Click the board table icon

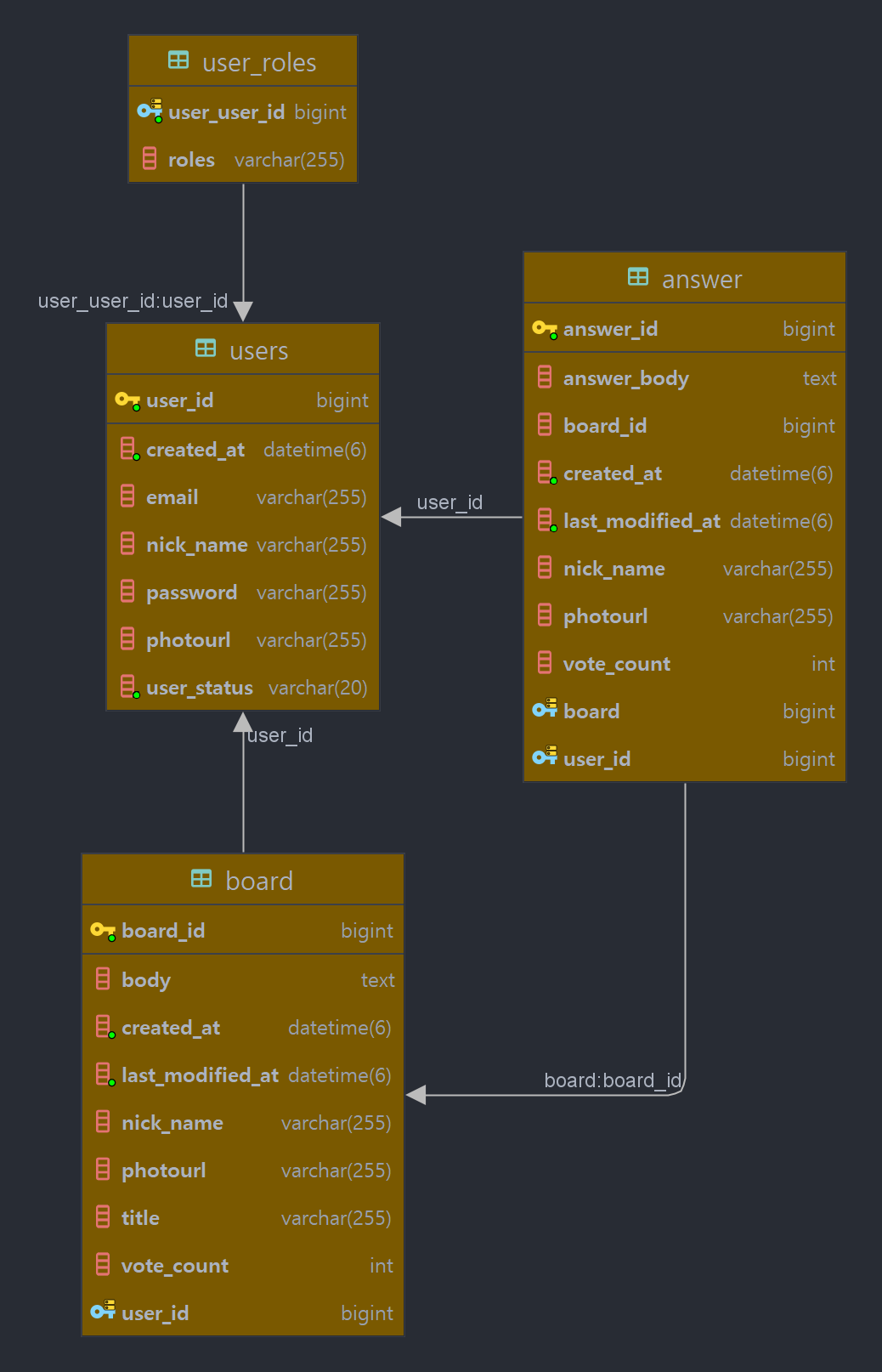(x=201, y=878)
